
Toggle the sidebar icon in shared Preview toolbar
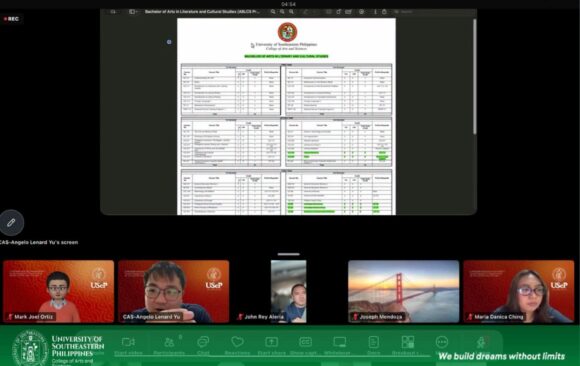132,12
